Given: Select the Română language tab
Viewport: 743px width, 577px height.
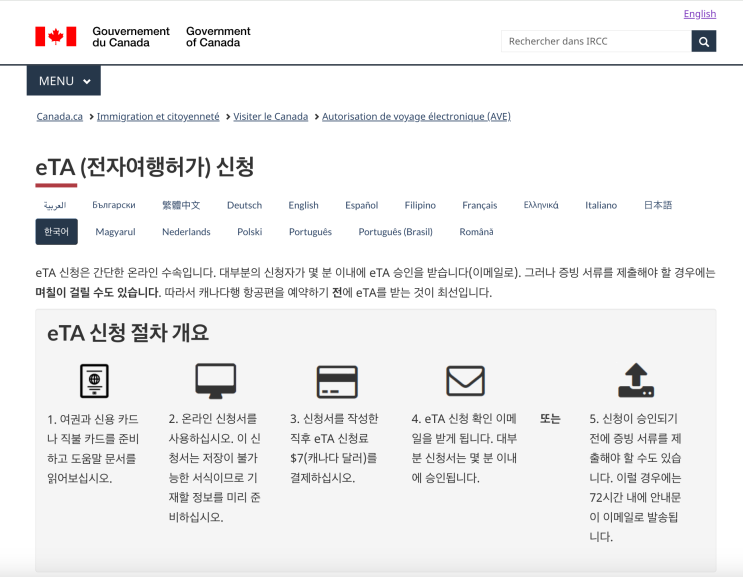Looking at the screenshot, I should coord(476,232).
